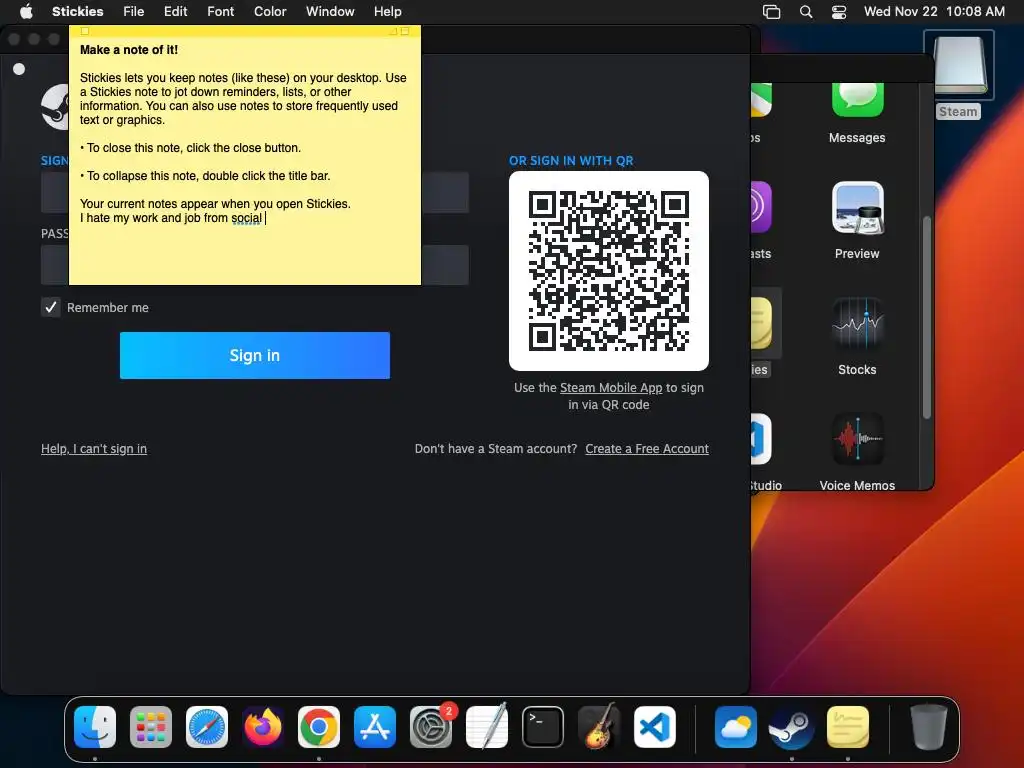Click the Steam QR code image

click(x=609, y=270)
